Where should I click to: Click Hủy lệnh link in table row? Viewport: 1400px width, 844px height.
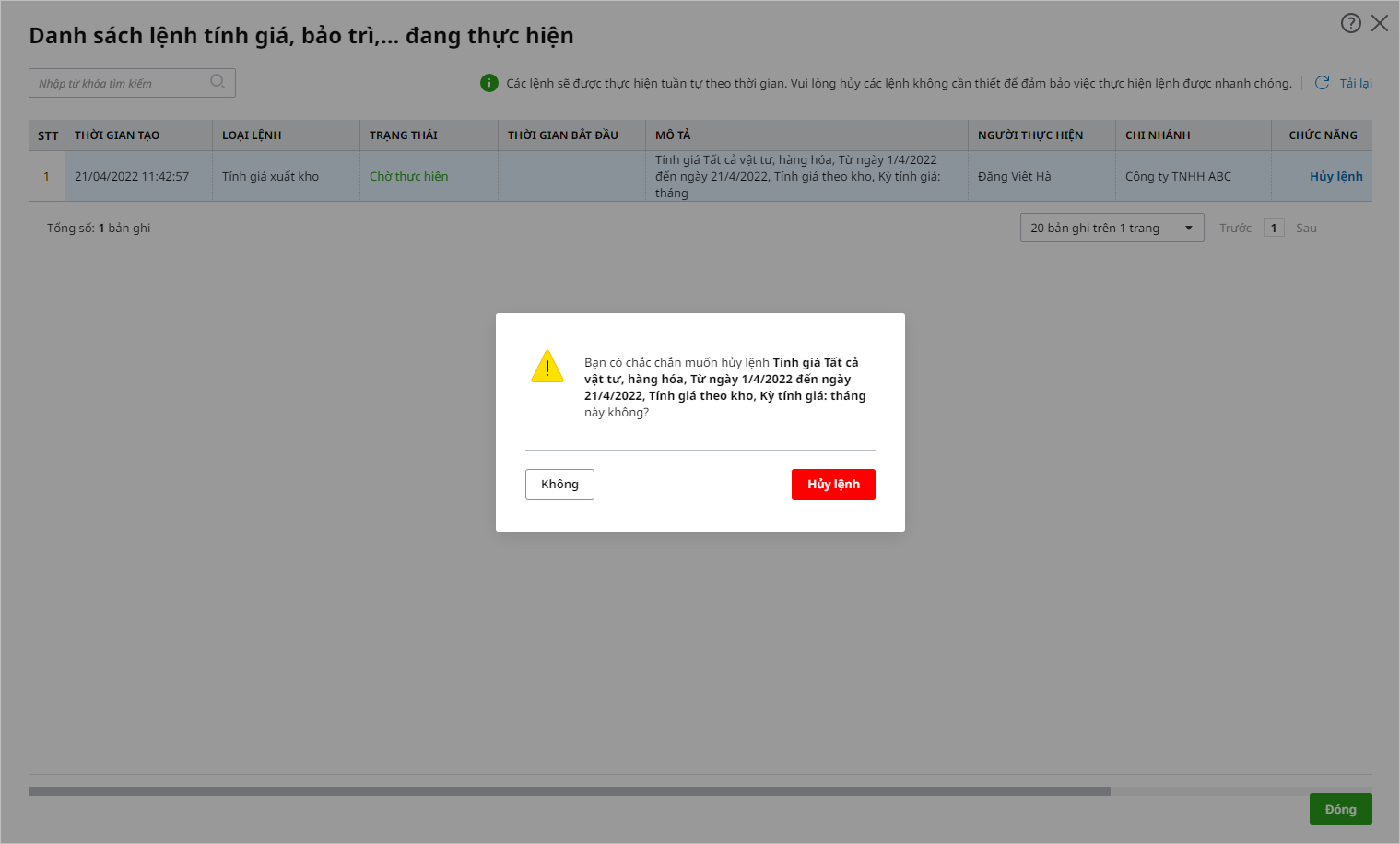coord(1335,176)
